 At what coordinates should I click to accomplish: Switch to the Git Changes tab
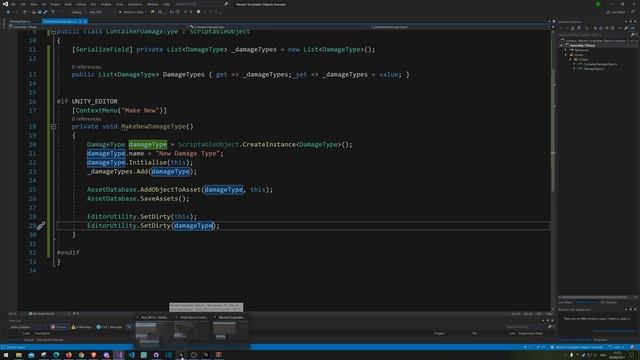pos(608,302)
